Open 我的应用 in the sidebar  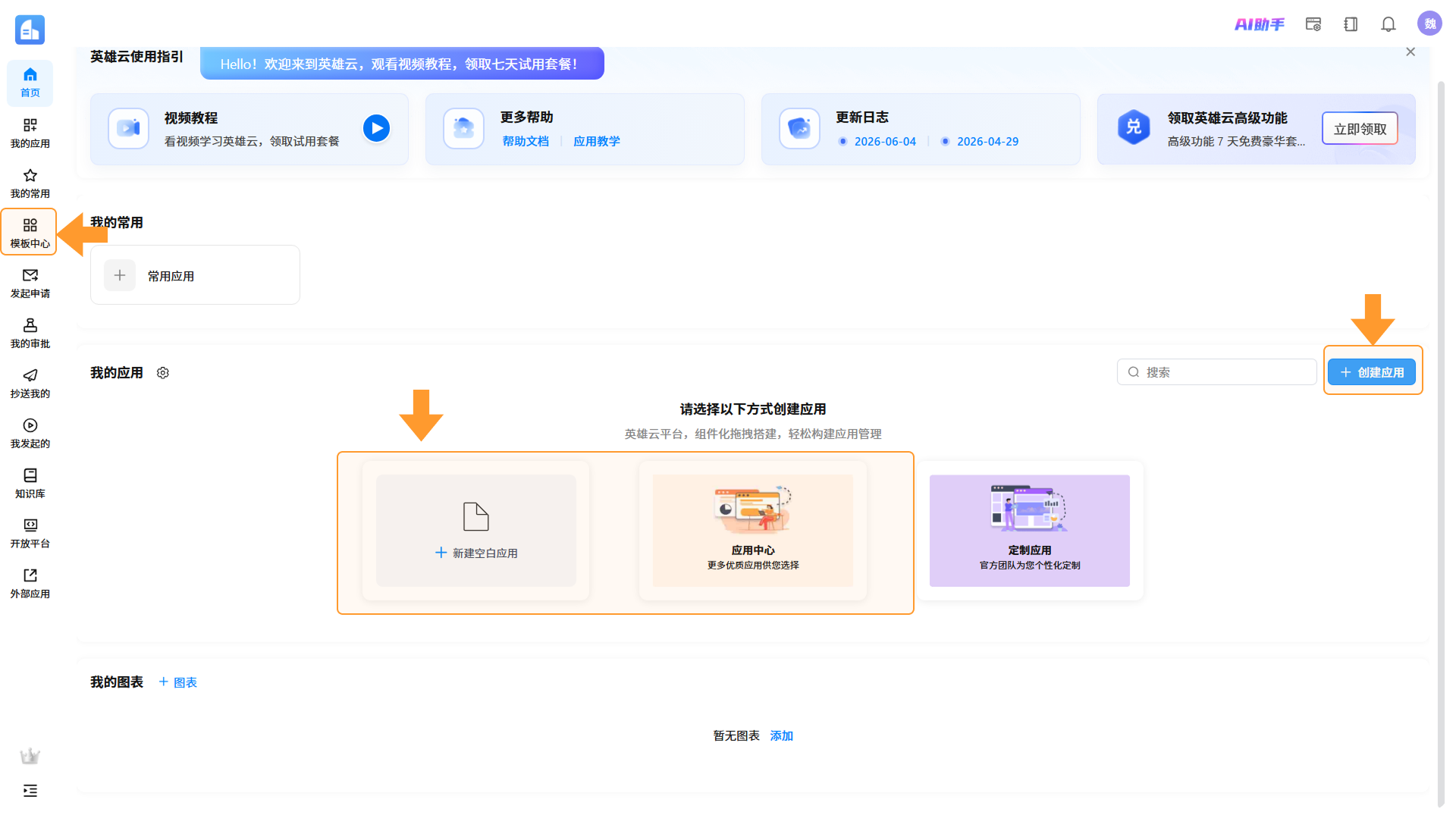pos(30,133)
